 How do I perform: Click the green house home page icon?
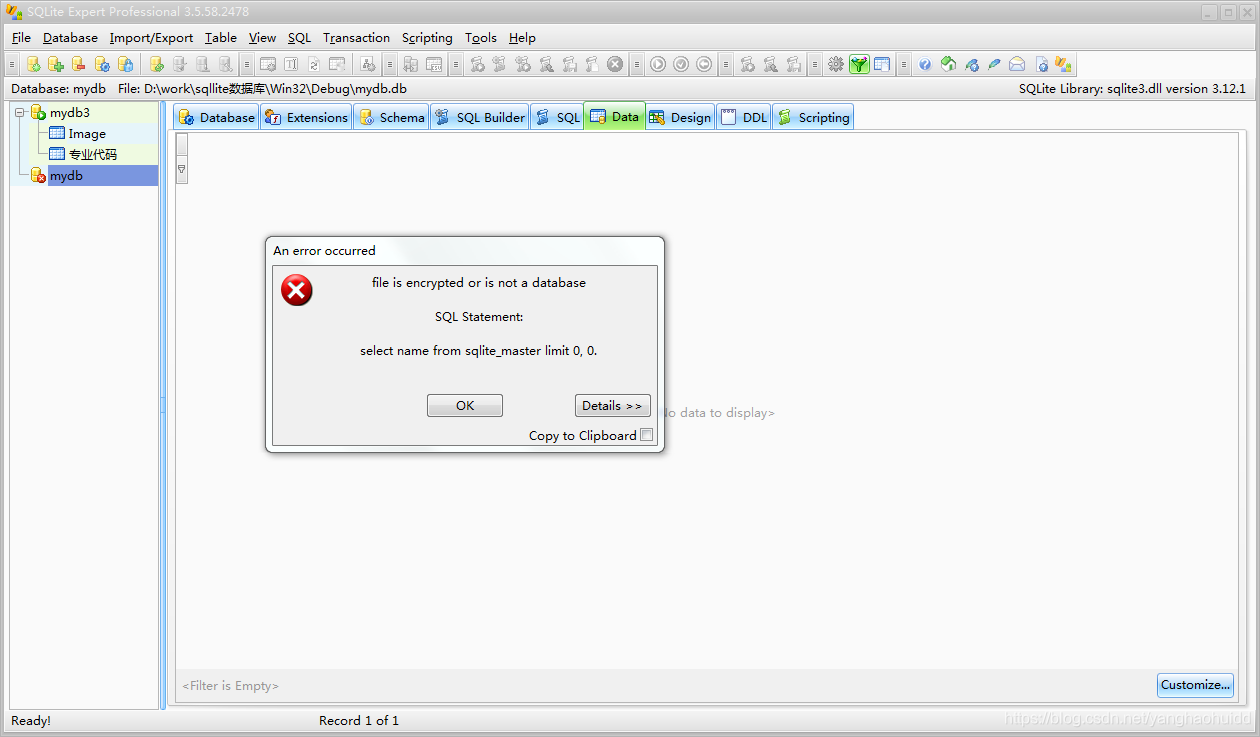point(948,65)
